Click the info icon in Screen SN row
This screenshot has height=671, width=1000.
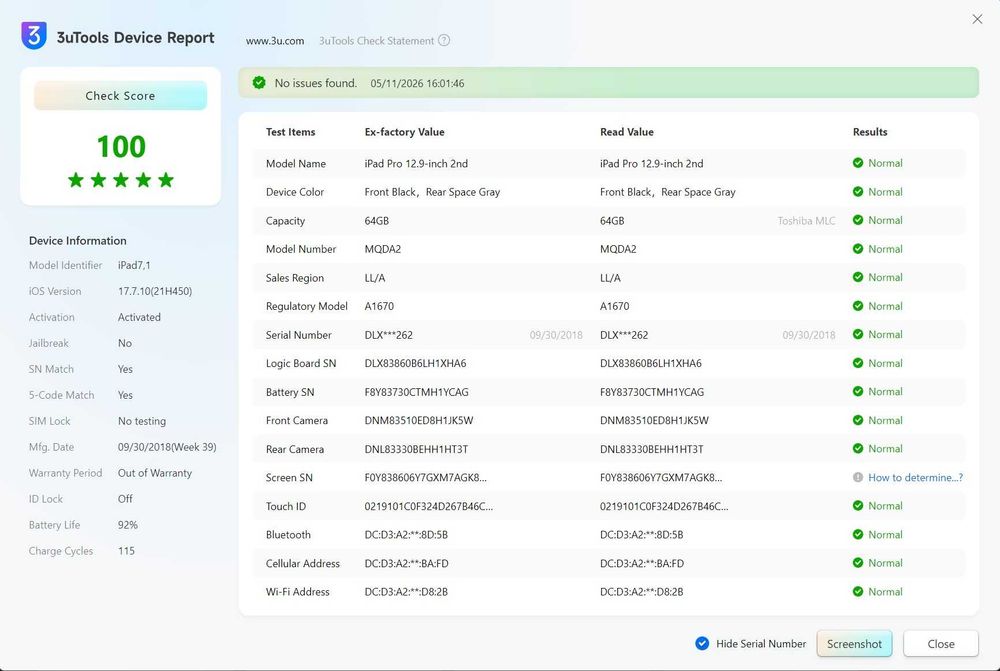[x=858, y=477]
